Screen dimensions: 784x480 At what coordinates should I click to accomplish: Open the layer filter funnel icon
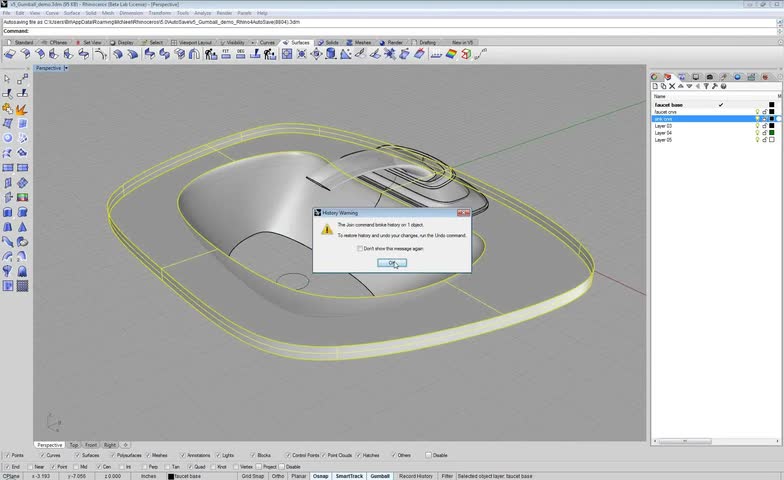coord(706,86)
